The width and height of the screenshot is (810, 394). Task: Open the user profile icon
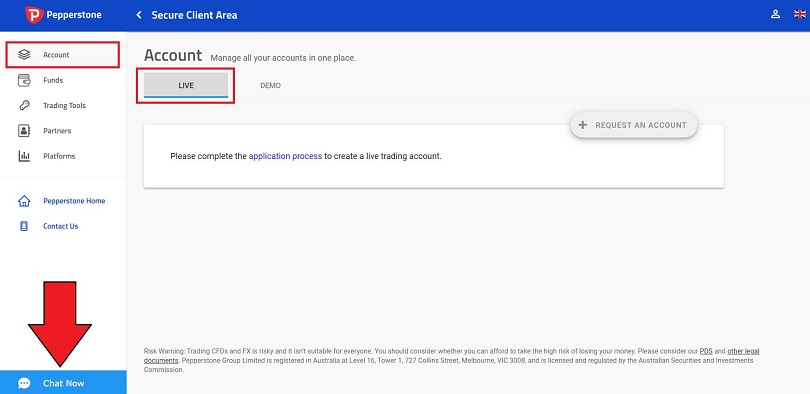coord(775,14)
